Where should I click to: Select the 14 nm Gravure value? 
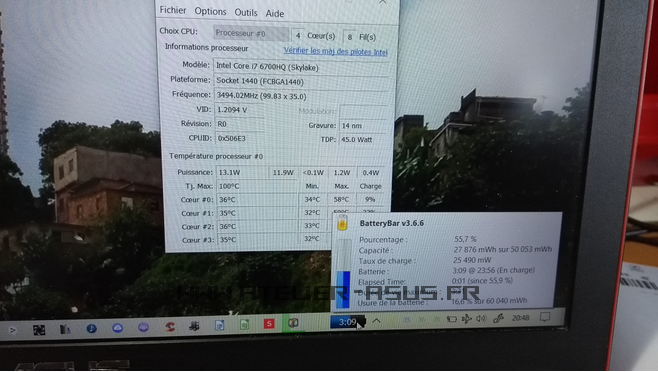point(363,126)
